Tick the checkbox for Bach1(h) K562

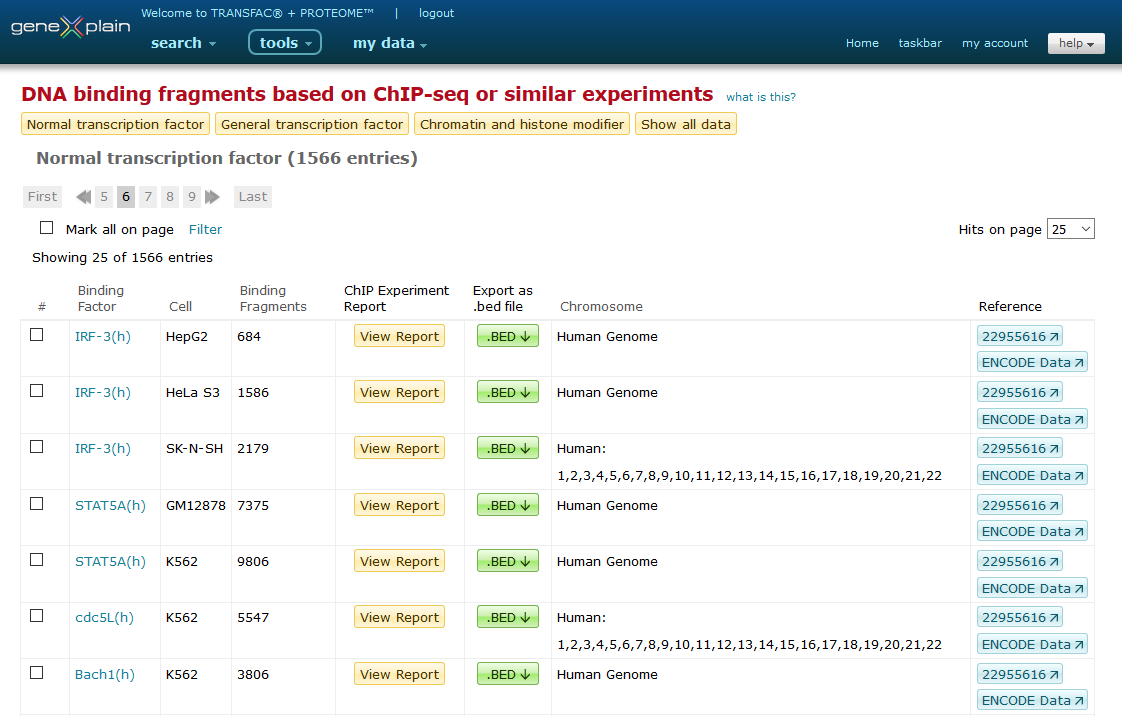[x=37, y=673]
